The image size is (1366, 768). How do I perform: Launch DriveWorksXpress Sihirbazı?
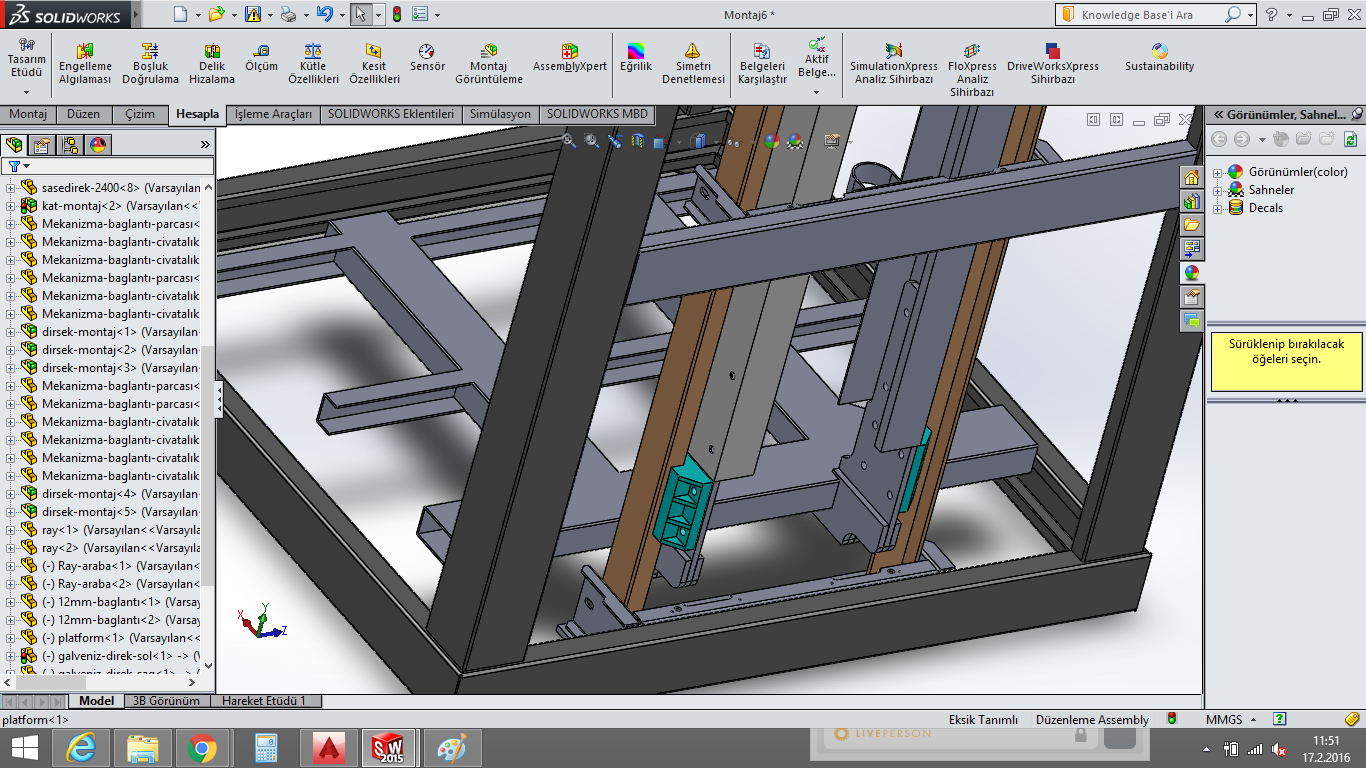[x=1052, y=64]
